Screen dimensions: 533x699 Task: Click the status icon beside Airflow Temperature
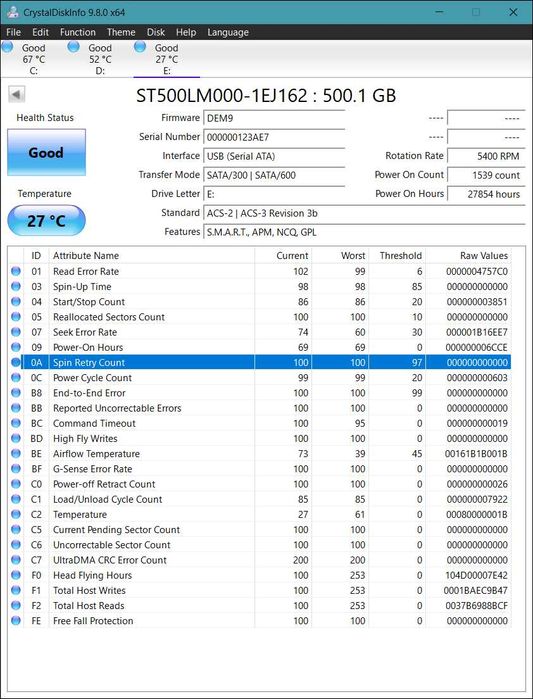tap(16, 453)
